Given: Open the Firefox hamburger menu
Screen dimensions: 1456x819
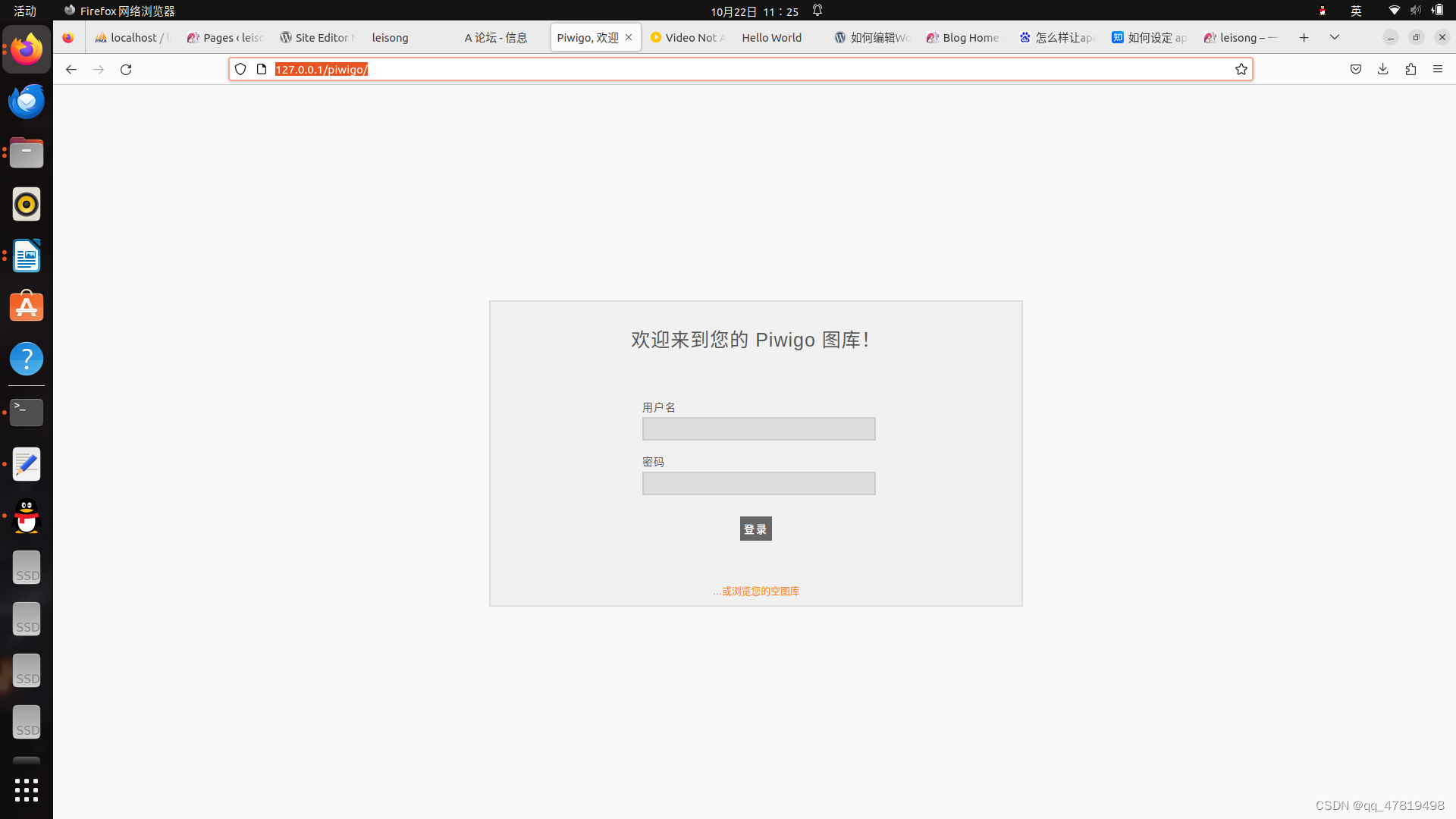Looking at the screenshot, I should [x=1438, y=69].
